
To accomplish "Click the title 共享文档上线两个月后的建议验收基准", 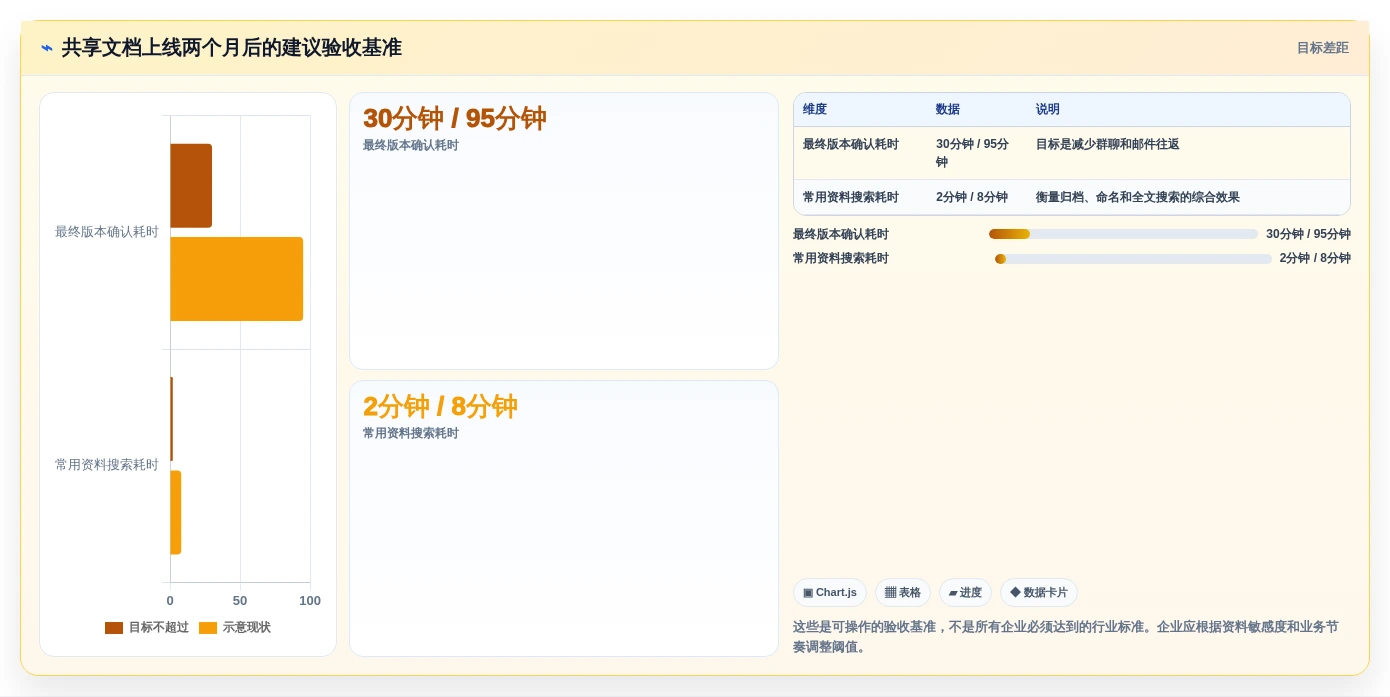I will 231,48.
